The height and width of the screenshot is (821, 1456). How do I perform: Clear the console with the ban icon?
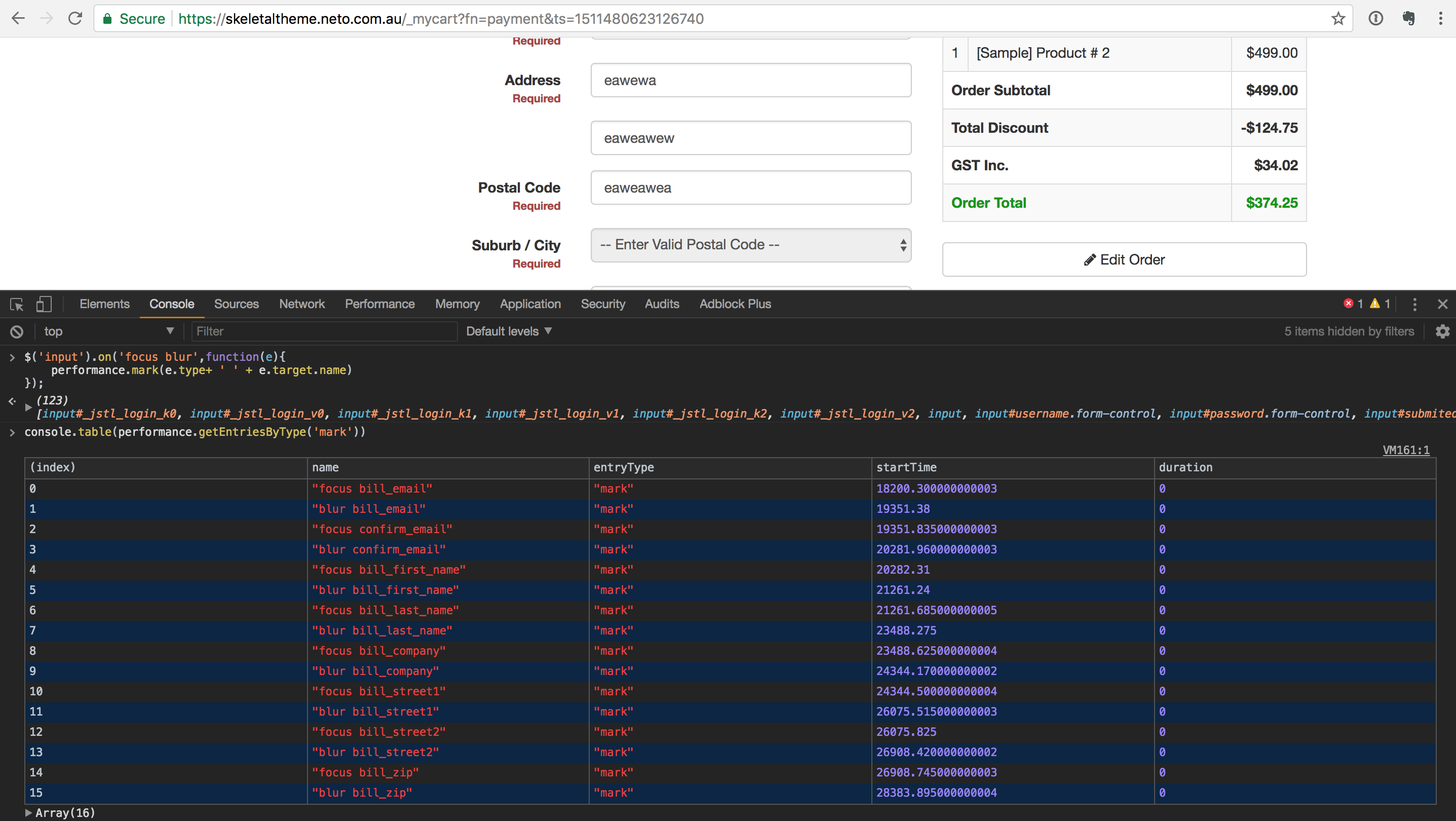pyautogui.click(x=17, y=332)
